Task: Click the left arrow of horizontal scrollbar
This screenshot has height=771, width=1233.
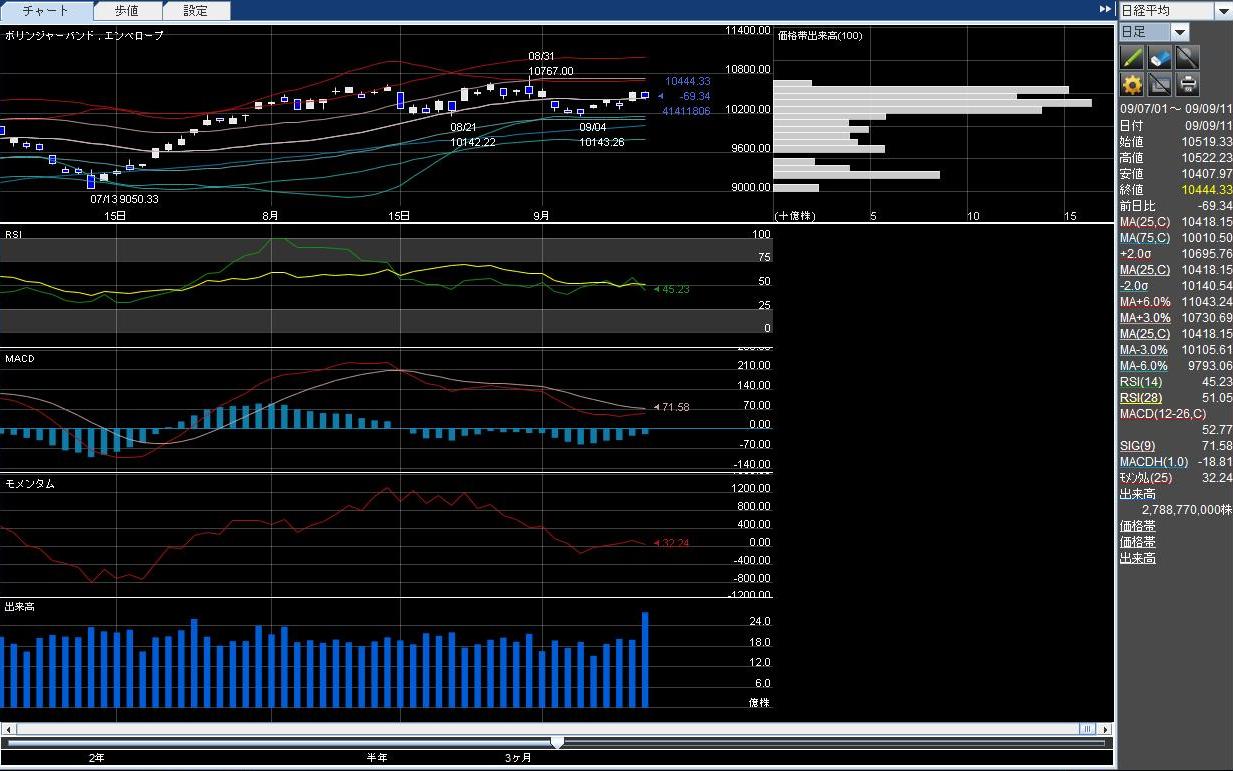Action: (9, 729)
